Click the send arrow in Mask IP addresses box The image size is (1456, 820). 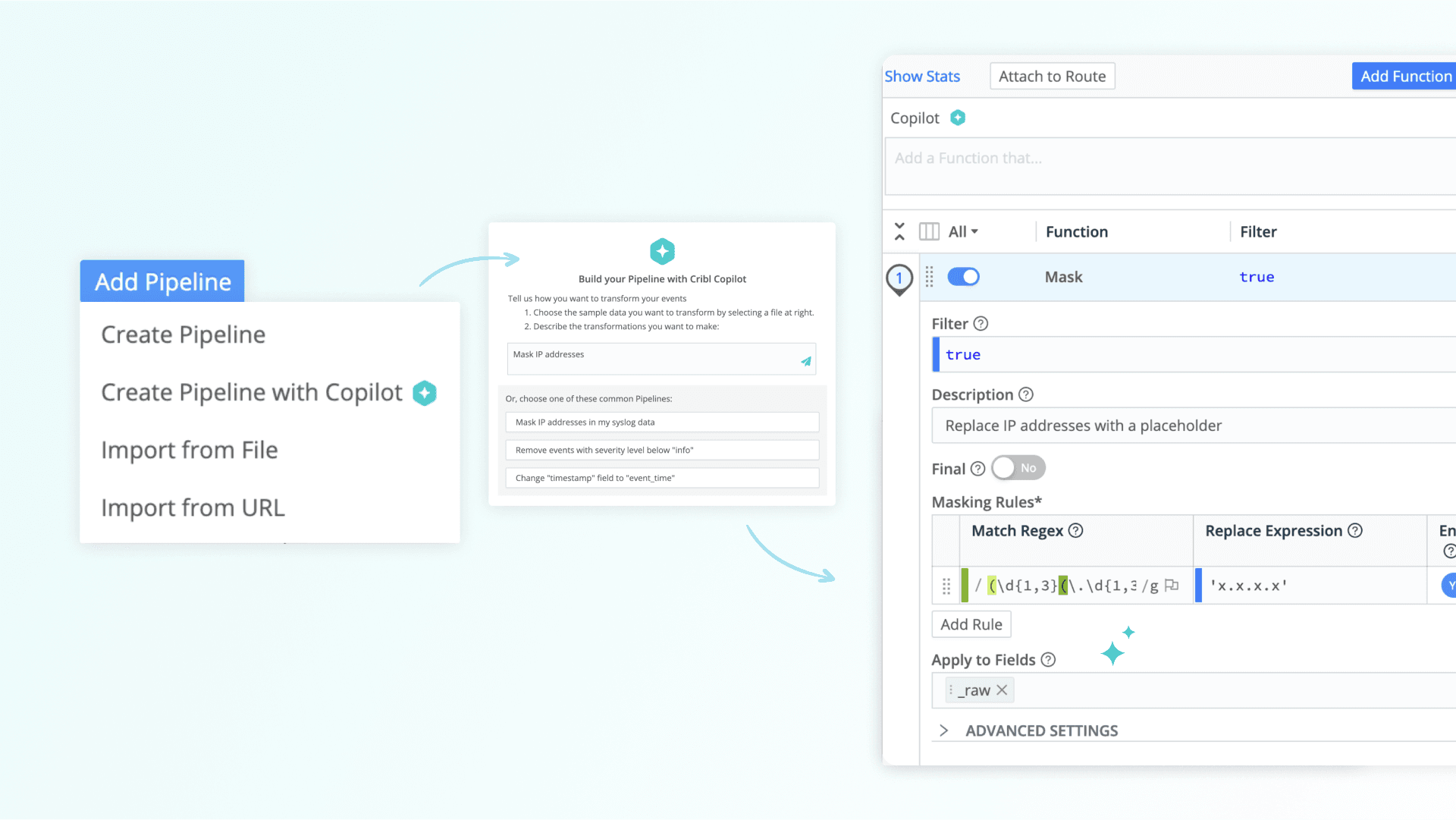click(x=805, y=361)
